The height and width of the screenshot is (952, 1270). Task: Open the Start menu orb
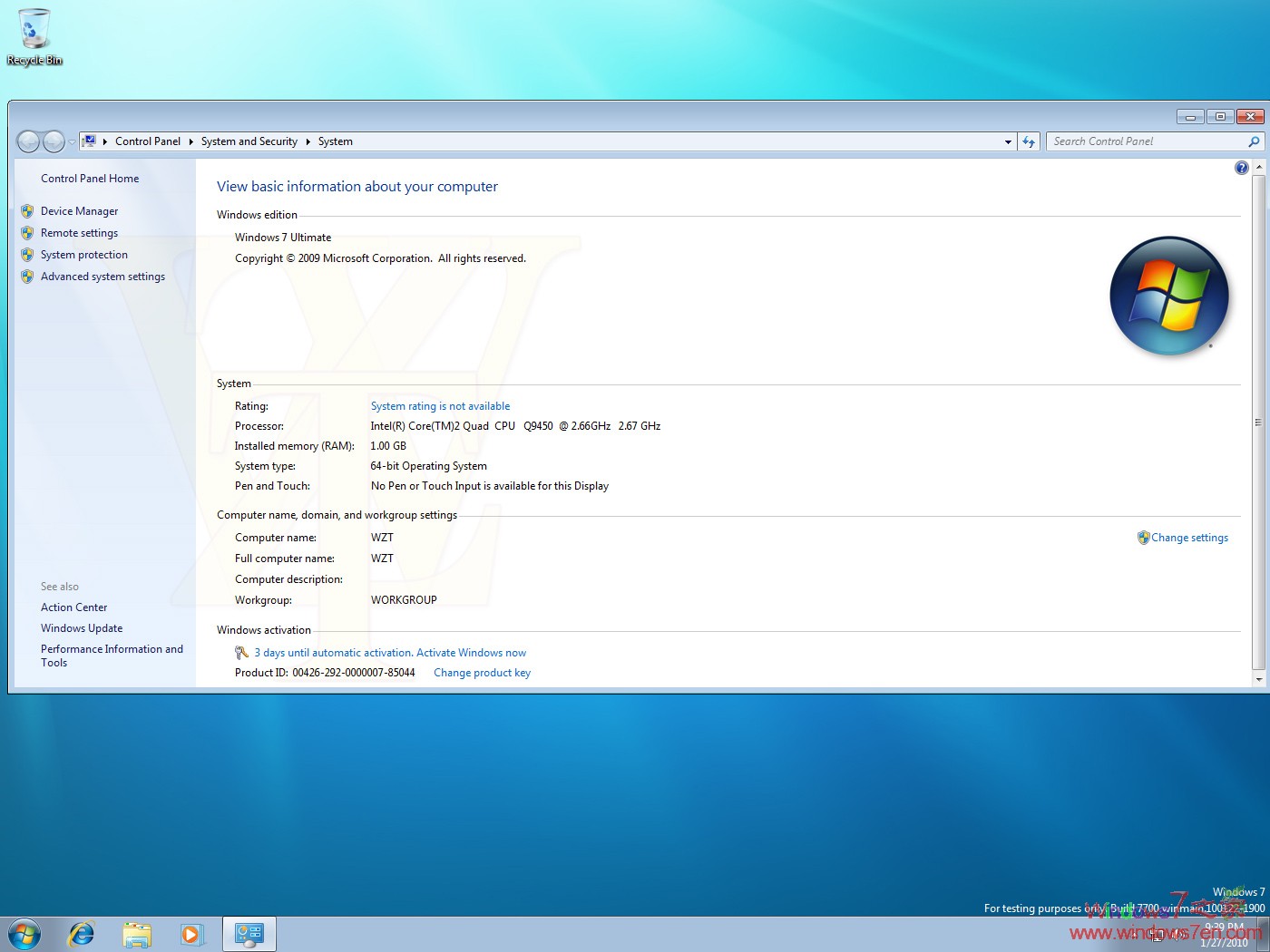coord(24,933)
